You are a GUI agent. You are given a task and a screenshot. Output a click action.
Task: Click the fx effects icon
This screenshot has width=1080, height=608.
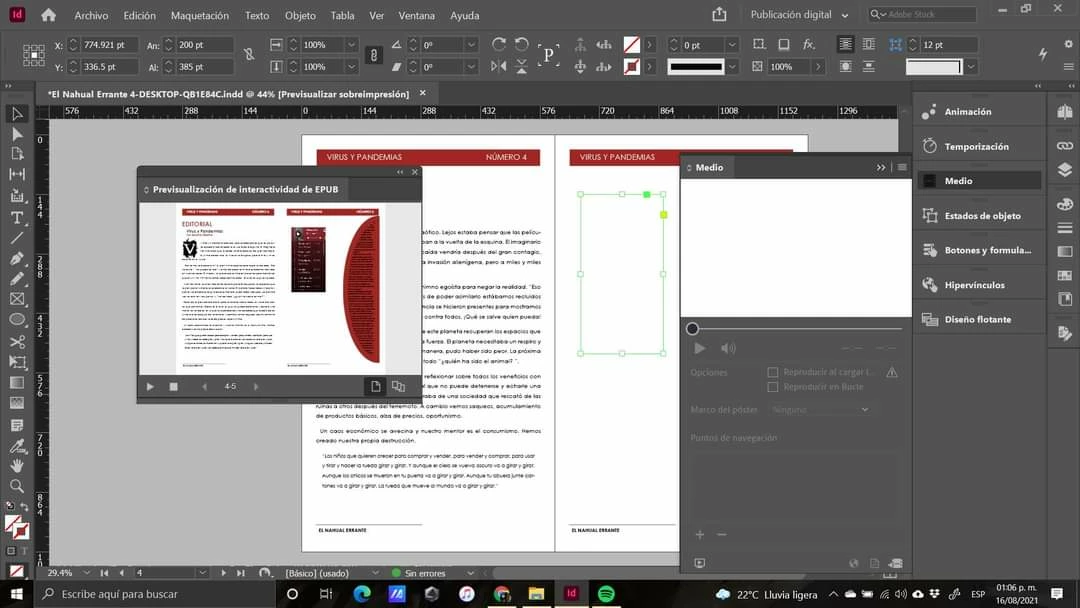(x=809, y=44)
